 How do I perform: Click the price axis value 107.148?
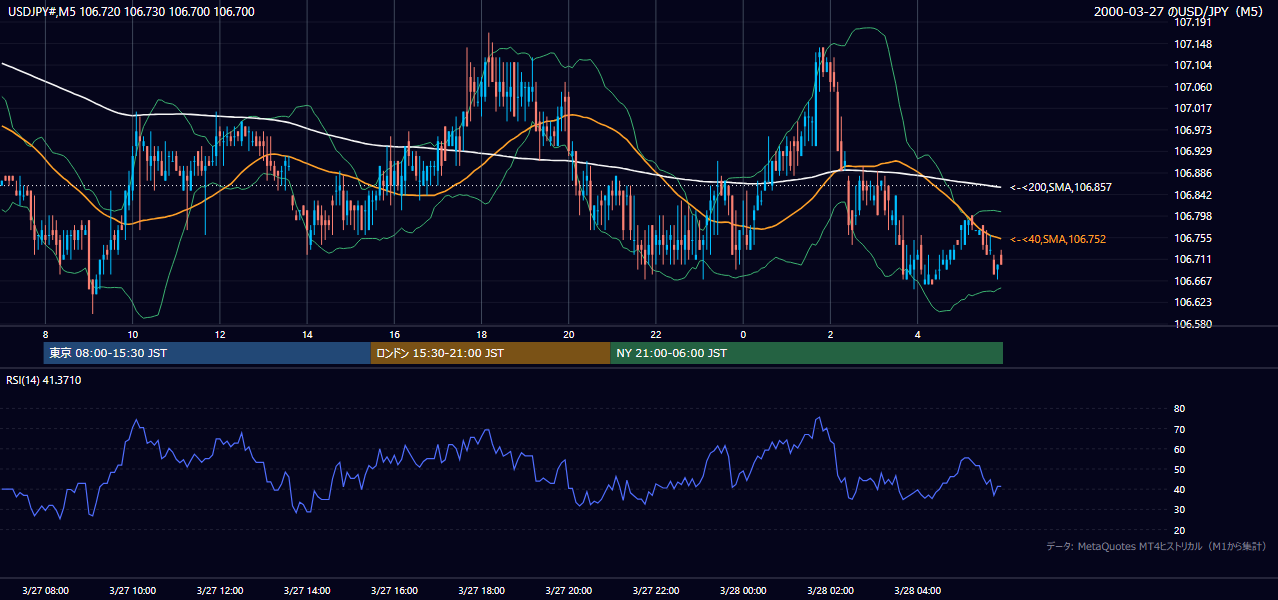[x=1194, y=44]
